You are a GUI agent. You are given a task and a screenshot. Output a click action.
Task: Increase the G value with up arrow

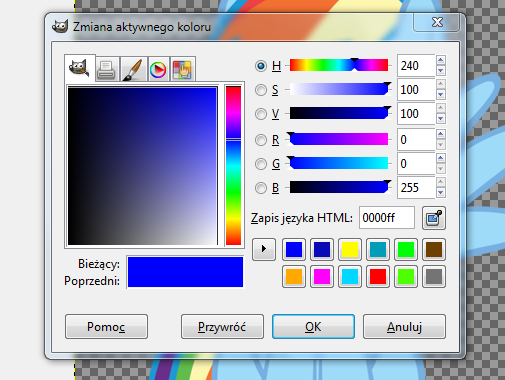point(441,158)
